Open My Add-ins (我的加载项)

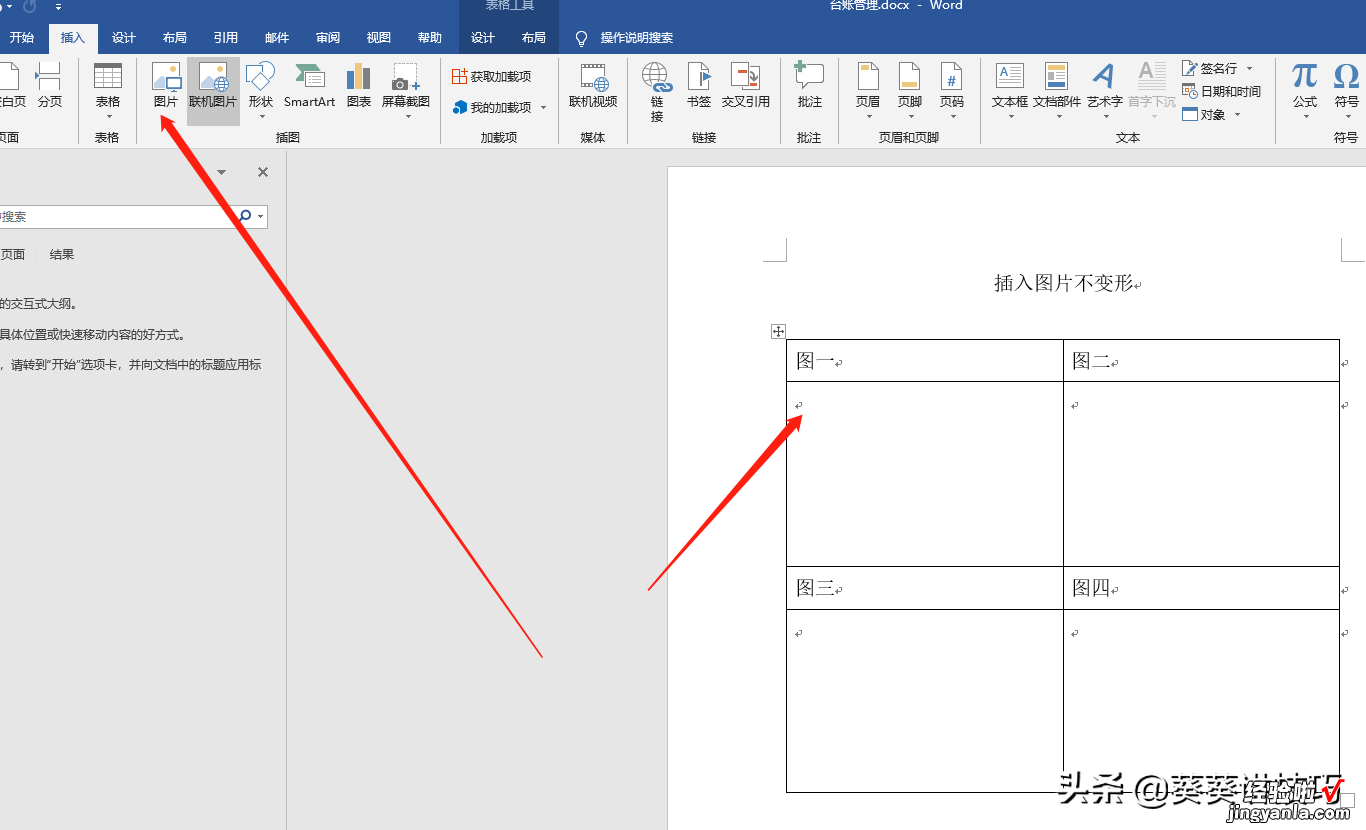tap(492, 107)
